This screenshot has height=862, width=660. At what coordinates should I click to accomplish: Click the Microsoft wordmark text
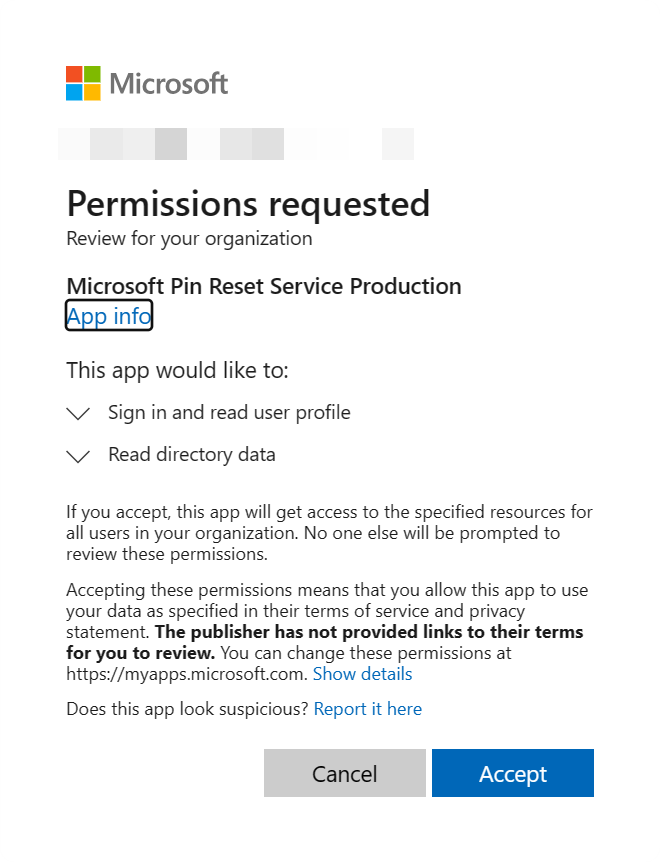[x=169, y=83]
